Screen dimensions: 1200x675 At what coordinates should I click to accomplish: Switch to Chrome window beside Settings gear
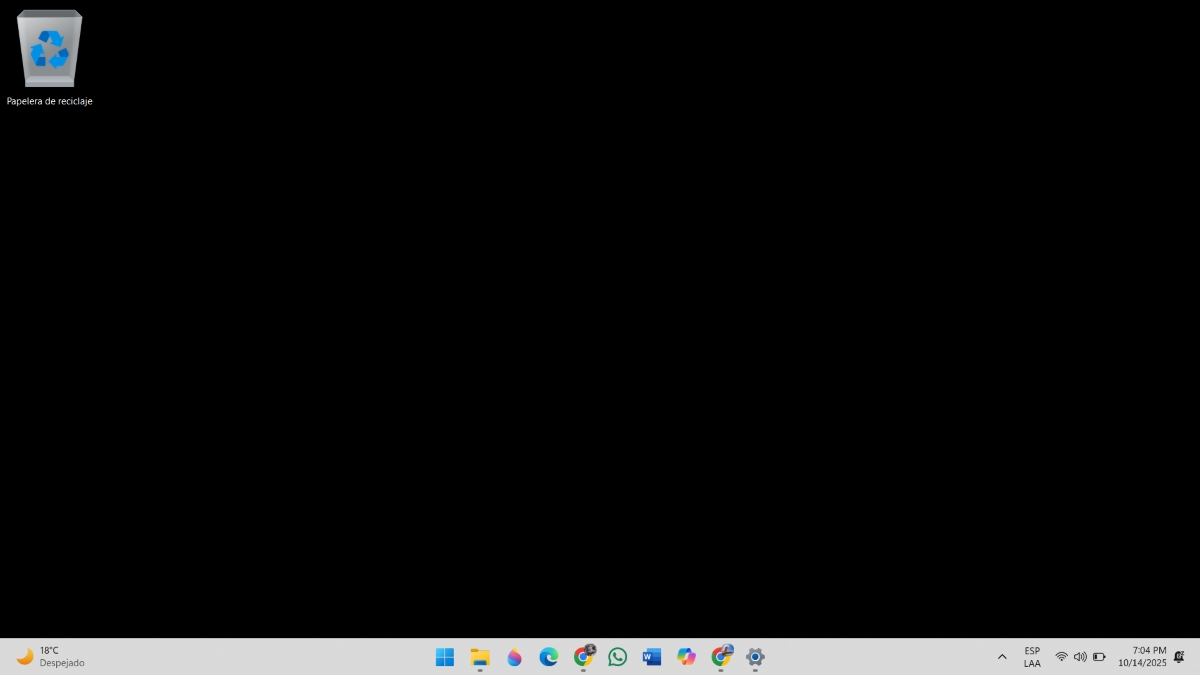tap(721, 657)
